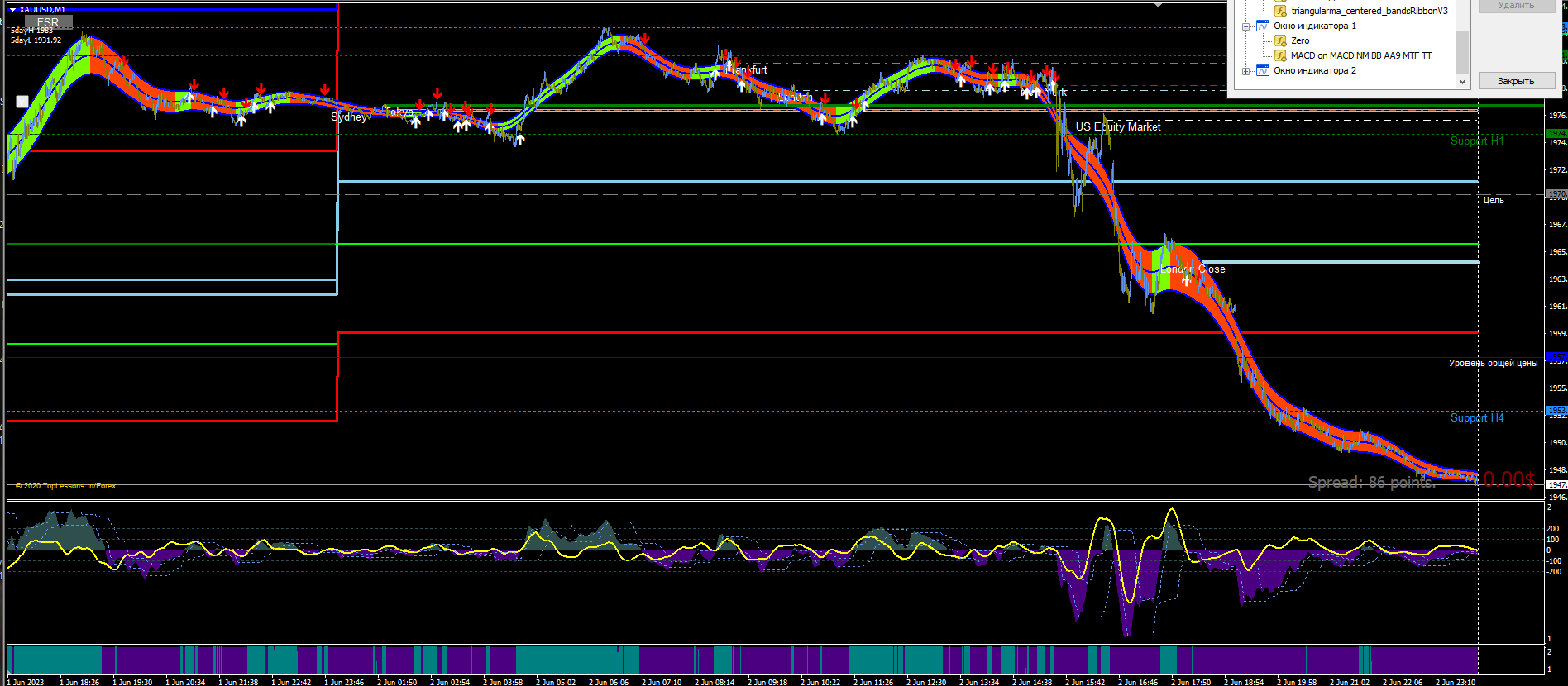Click the Уровень общей цены label

click(x=1493, y=364)
